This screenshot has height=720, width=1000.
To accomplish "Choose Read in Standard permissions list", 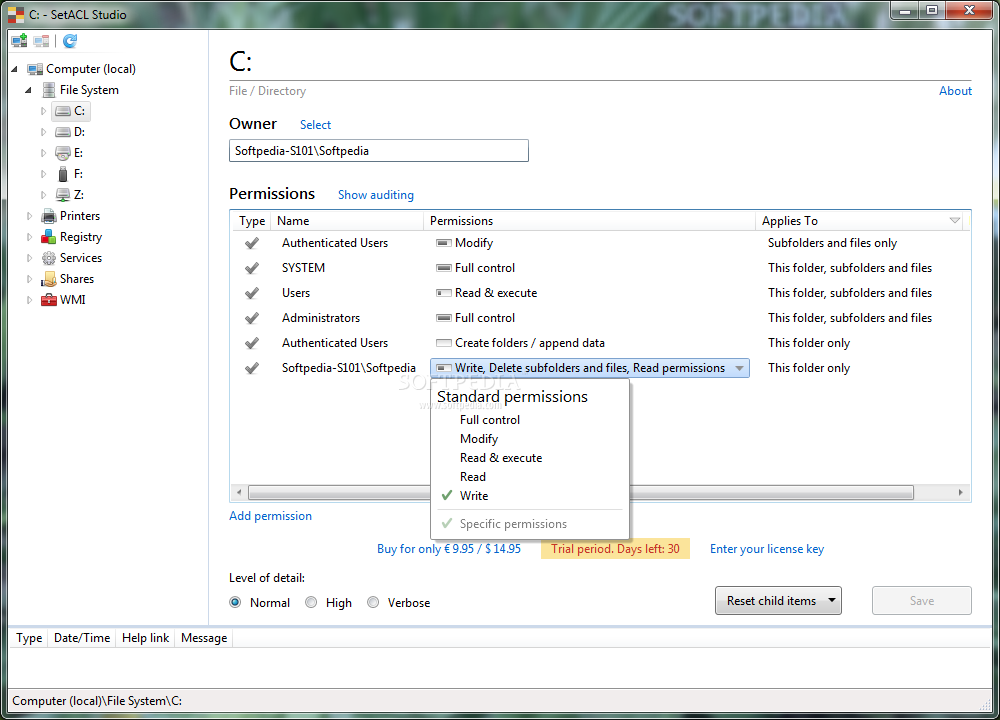I will coord(473,477).
